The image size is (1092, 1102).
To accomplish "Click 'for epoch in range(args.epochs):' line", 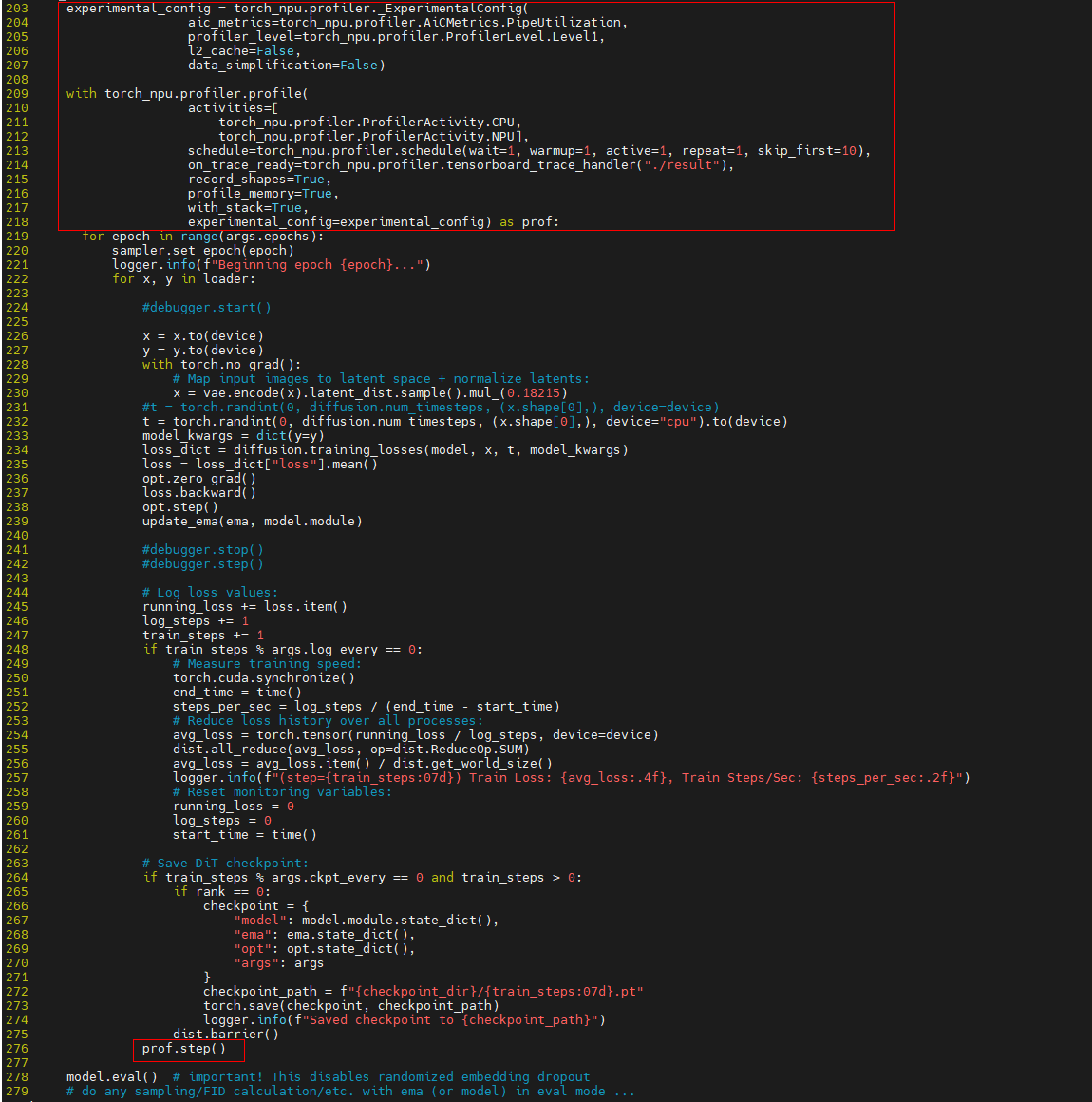I will pos(203,237).
